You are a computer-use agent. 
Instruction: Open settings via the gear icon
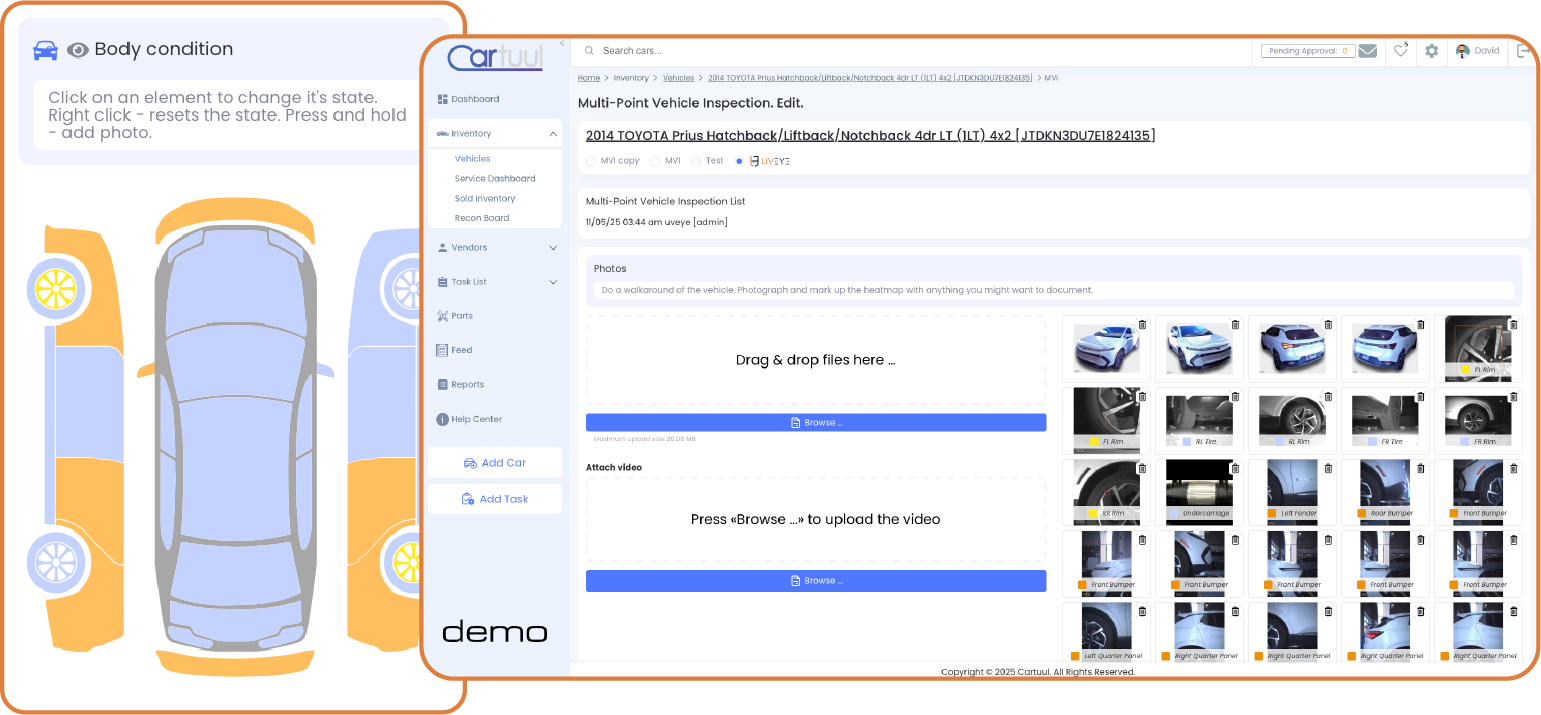click(x=1431, y=51)
